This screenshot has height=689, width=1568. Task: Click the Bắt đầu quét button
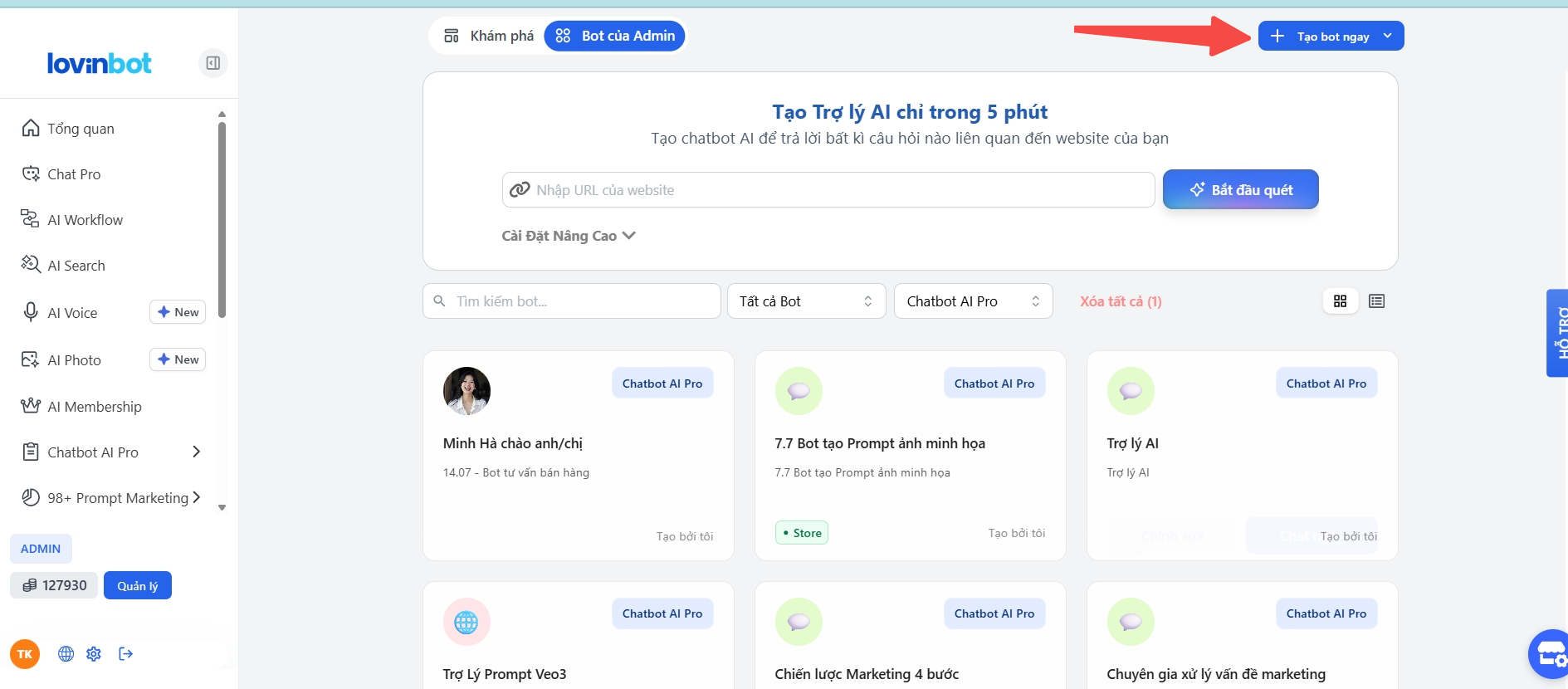pyautogui.click(x=1240, y=190)
